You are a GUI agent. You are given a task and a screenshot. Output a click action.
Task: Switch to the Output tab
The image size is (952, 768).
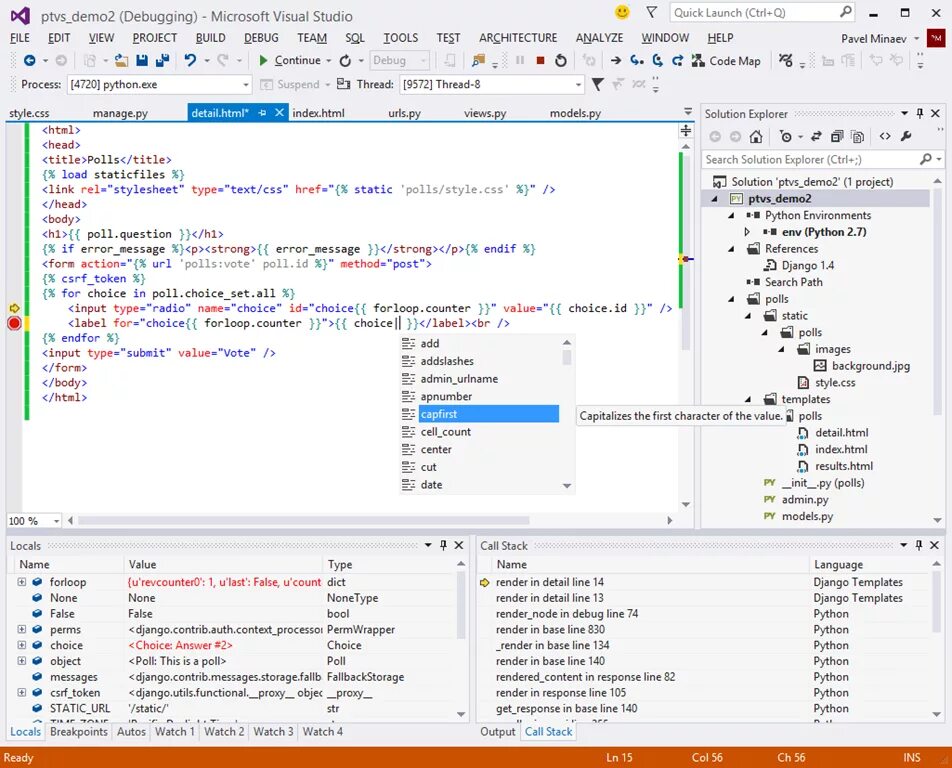point(497,732)
